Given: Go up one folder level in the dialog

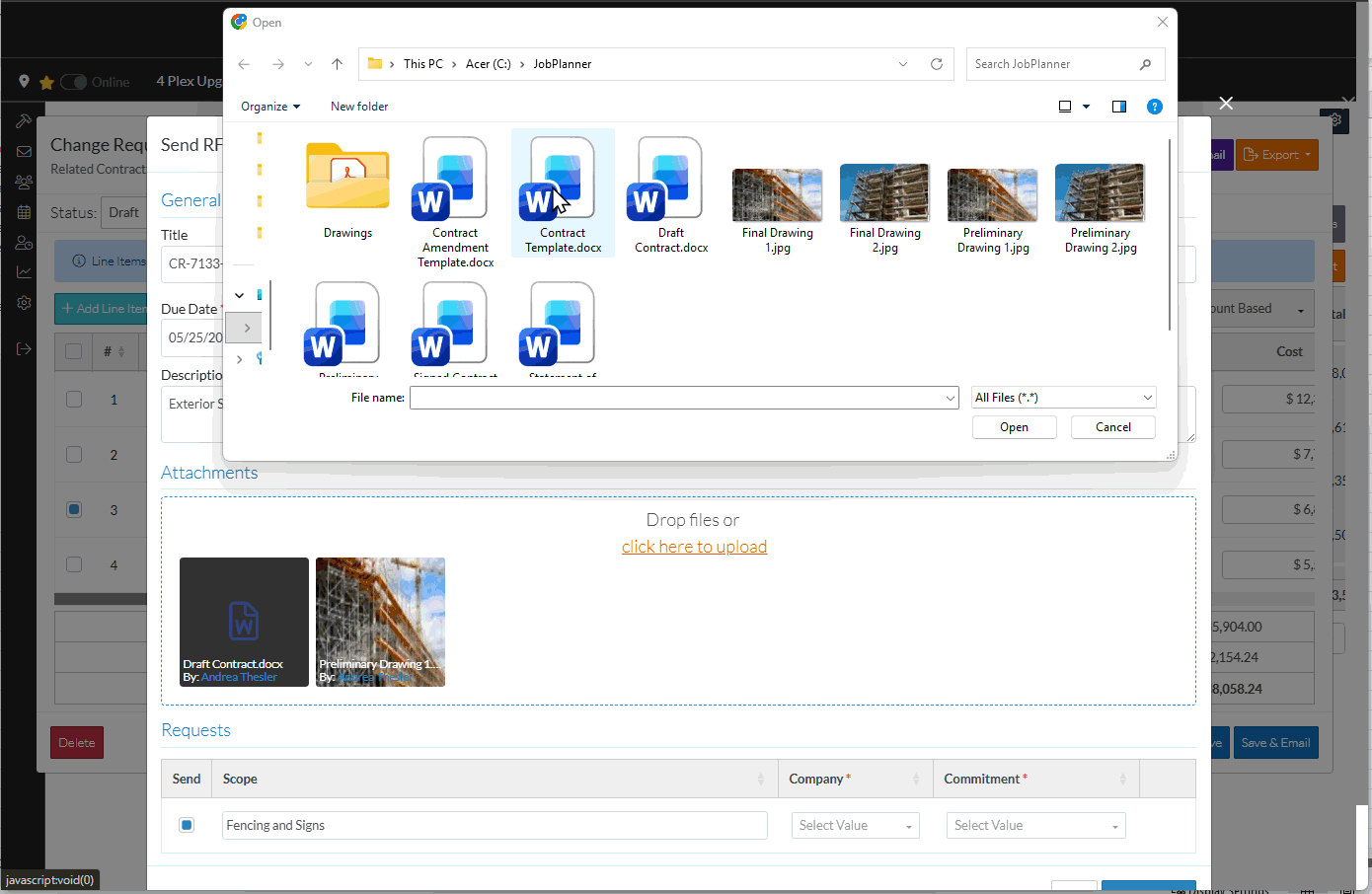Looking at the screenshot, I should pyautogui.click(x=337, y=64).
